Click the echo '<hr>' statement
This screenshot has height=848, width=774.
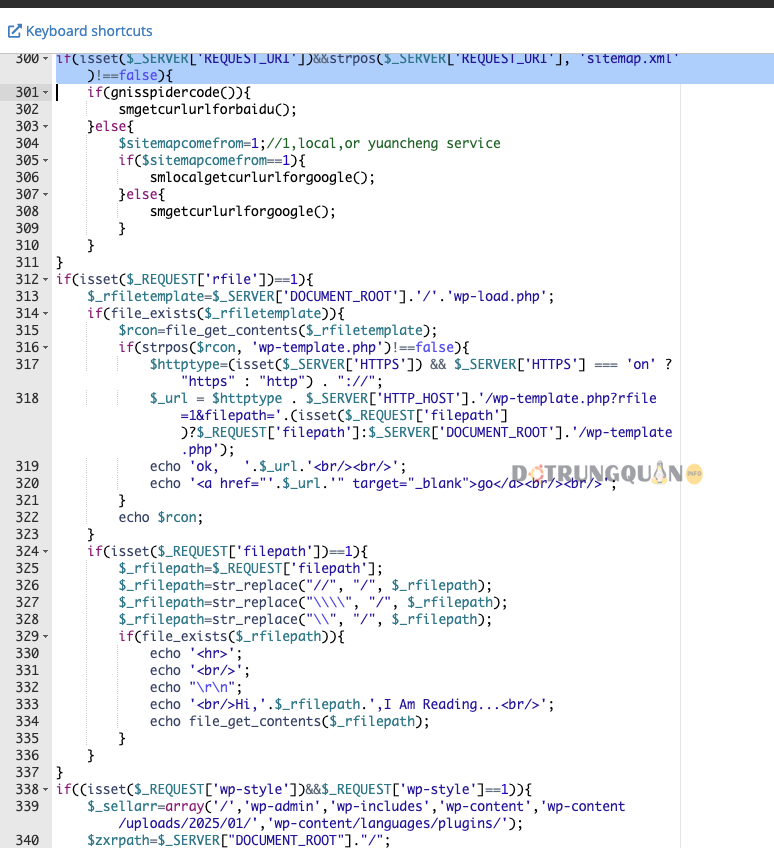coord(196,653)
